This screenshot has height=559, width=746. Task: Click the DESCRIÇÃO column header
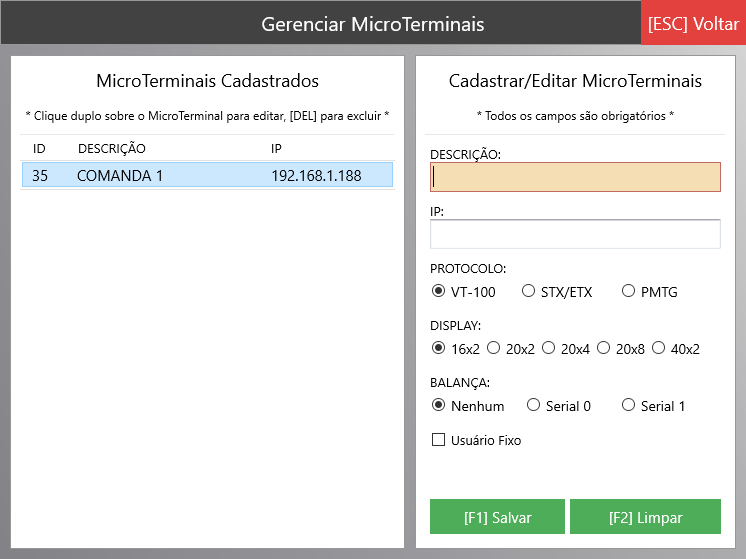(x=112, y=149)
